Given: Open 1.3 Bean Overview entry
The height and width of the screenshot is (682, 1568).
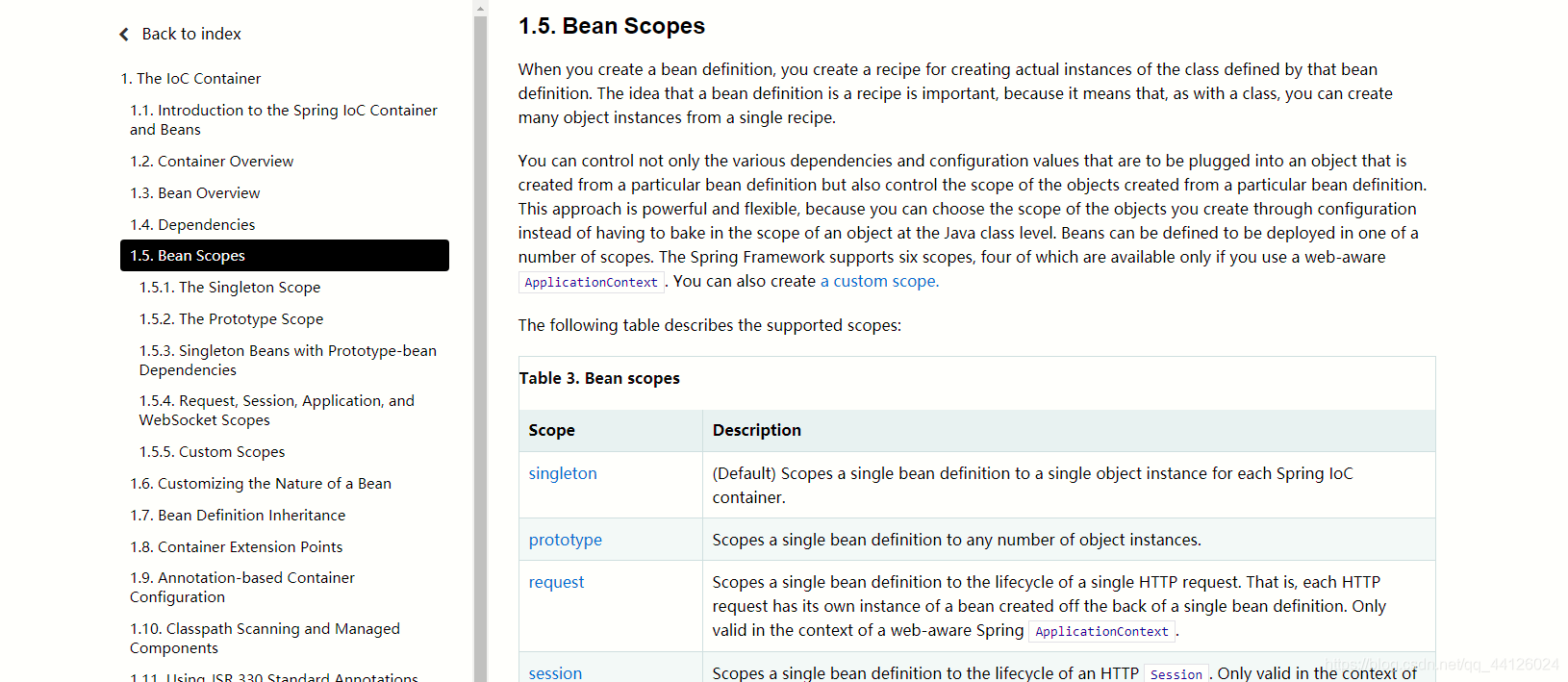Looking at the screenshot, I should pyautogui.click(x=195, y=192).
